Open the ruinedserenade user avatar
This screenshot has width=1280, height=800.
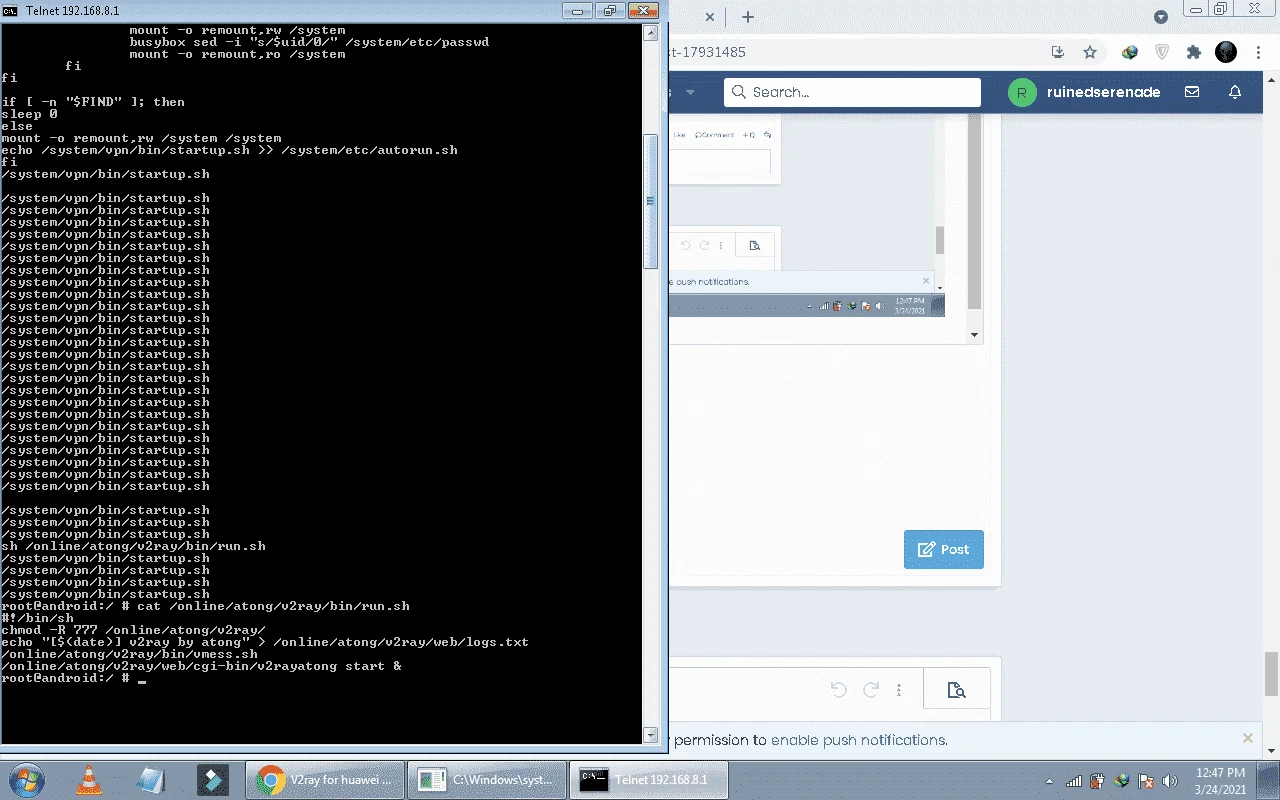1021,92
